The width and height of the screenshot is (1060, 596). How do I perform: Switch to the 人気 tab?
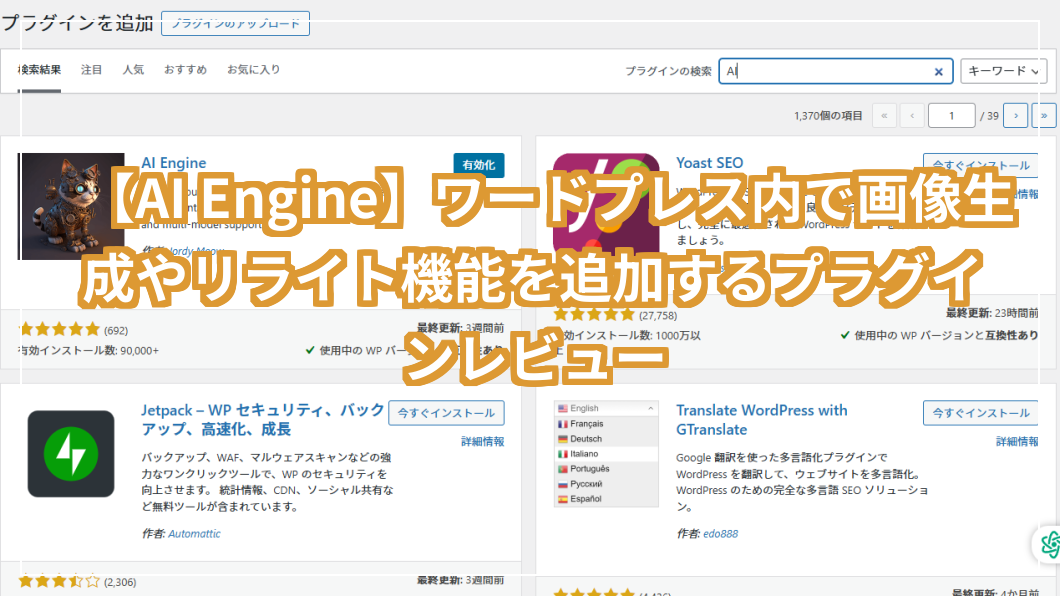tap(133, 70)
